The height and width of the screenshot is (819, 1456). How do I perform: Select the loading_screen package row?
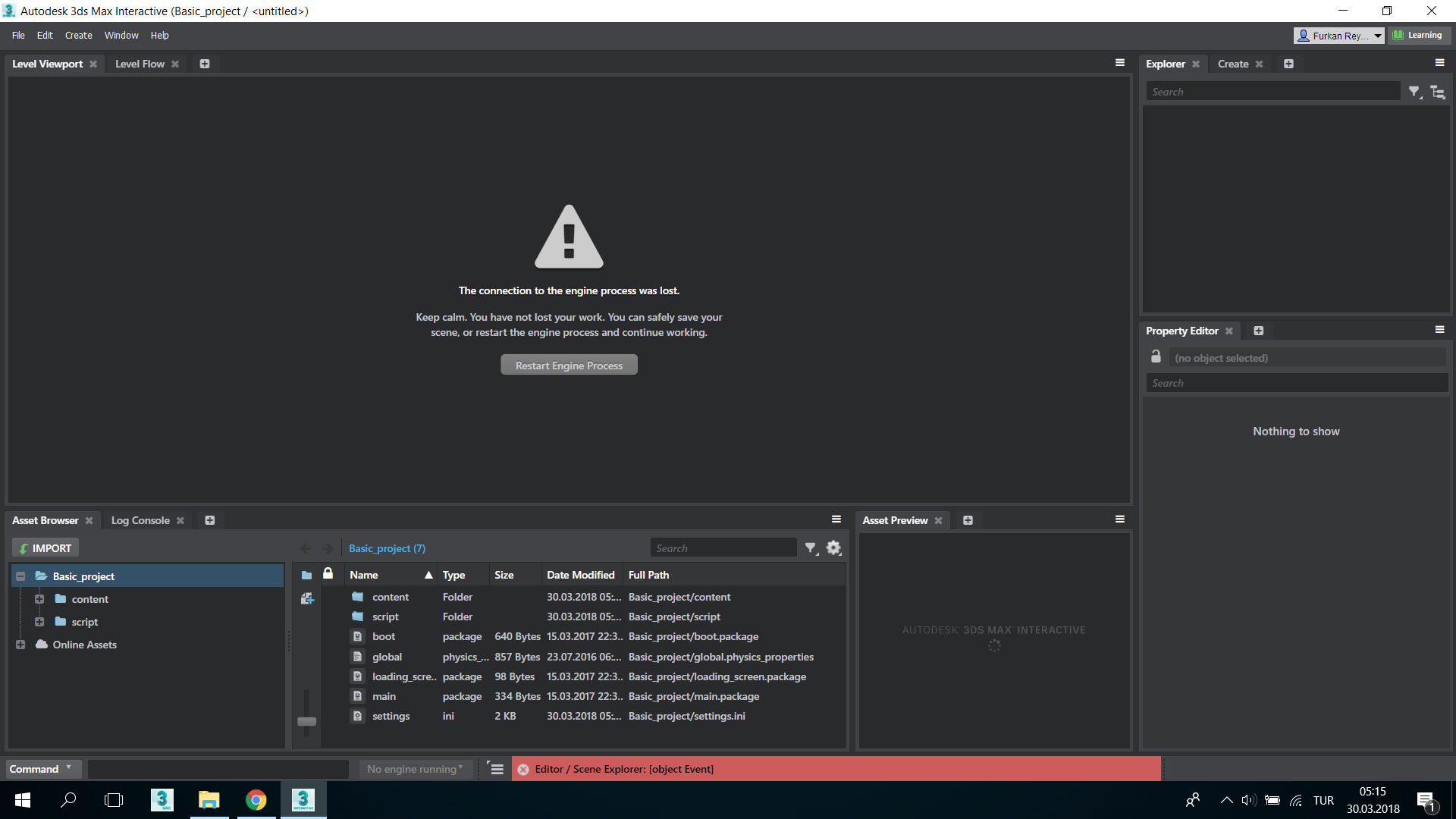pyautogui.click(x=595, y=677)
